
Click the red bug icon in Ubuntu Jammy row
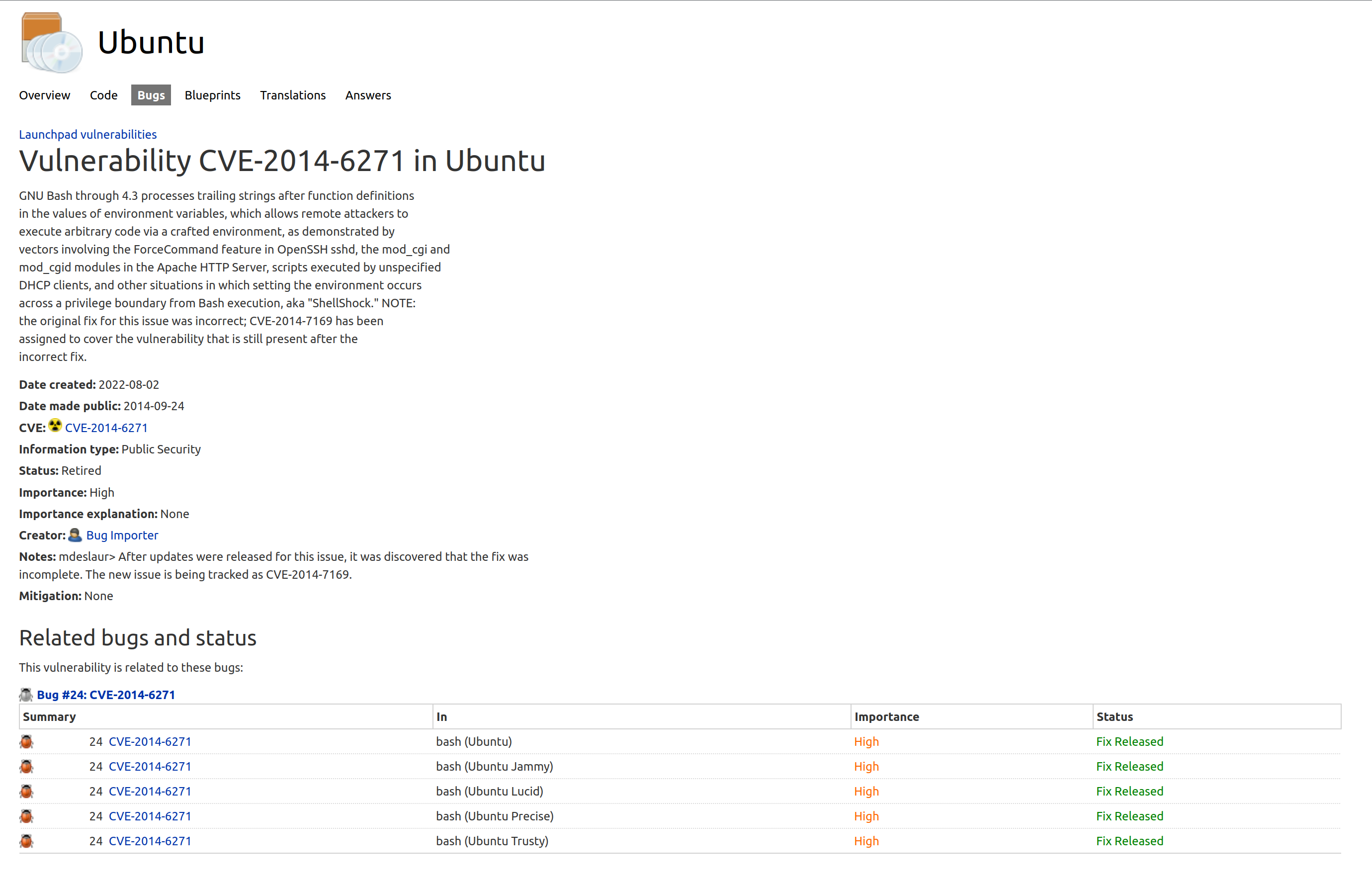point(26,766)
